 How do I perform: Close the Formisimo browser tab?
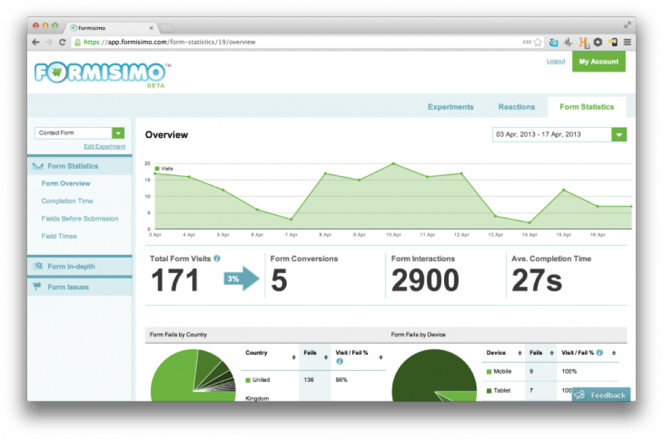click(151, 28)
